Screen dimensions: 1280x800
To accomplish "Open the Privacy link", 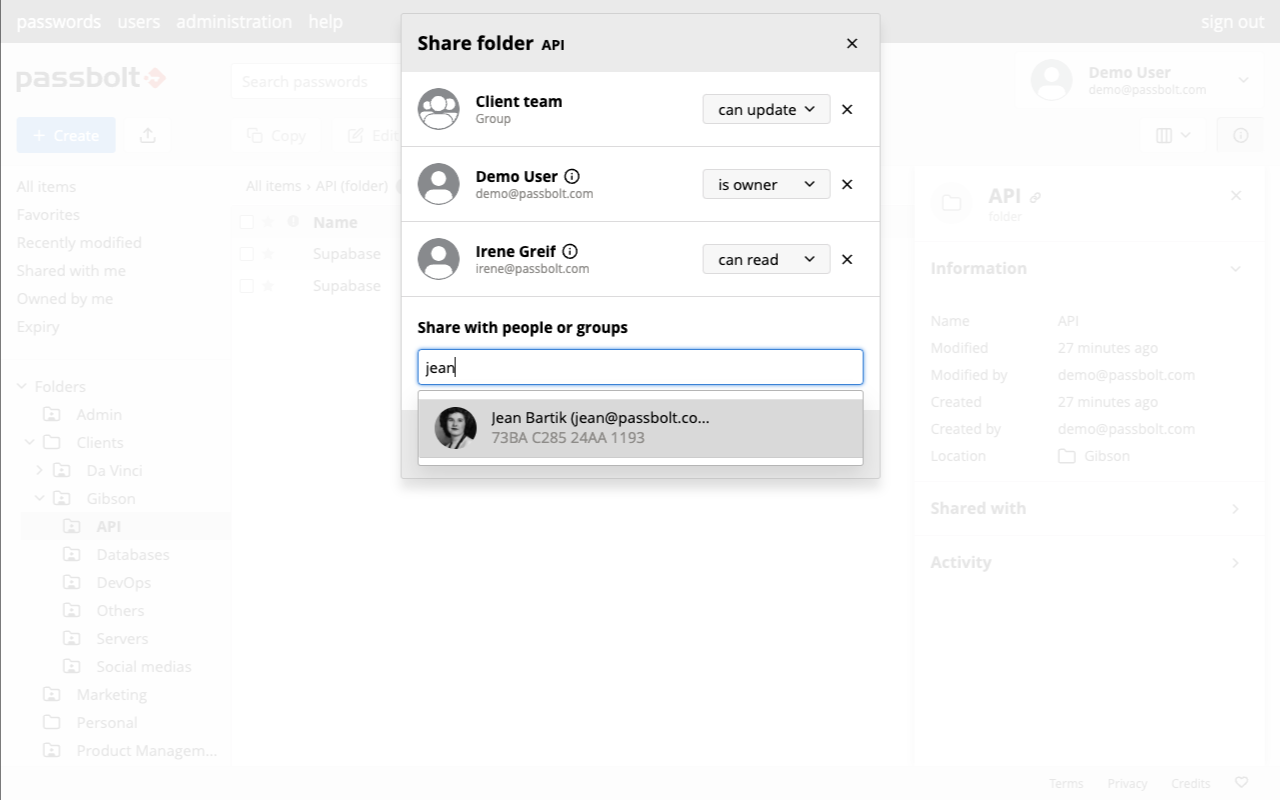I will pyautogui.click(x=1127, y=783).
